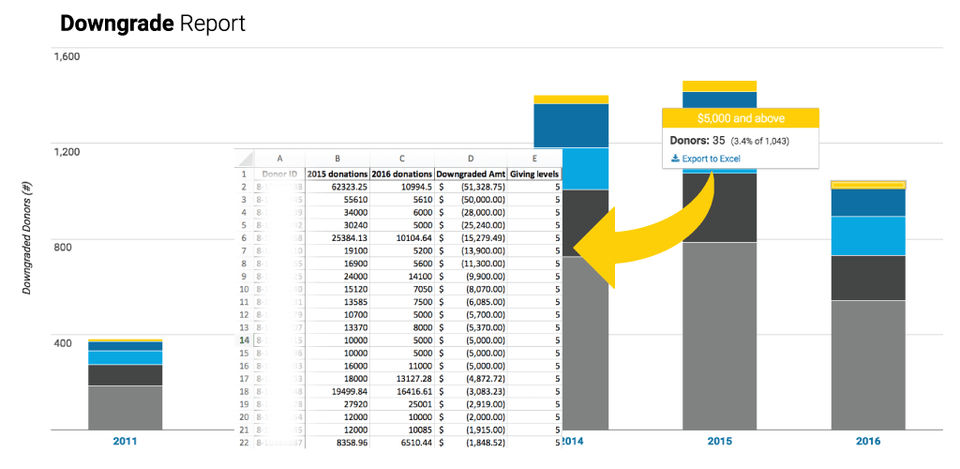Click cell containing 10994.5
Image resolution: width=960 pixels, height=469 pixels.
click(x=402, y=187)
